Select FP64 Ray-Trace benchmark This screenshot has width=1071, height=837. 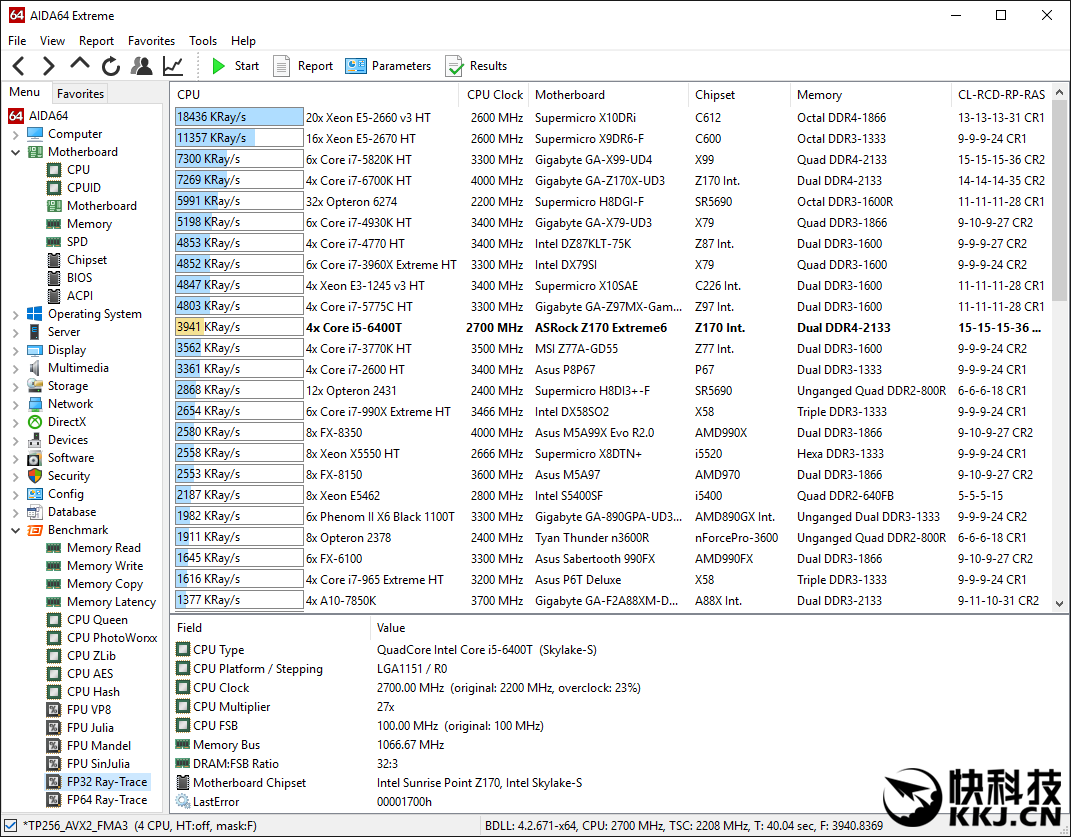(97, 799)
